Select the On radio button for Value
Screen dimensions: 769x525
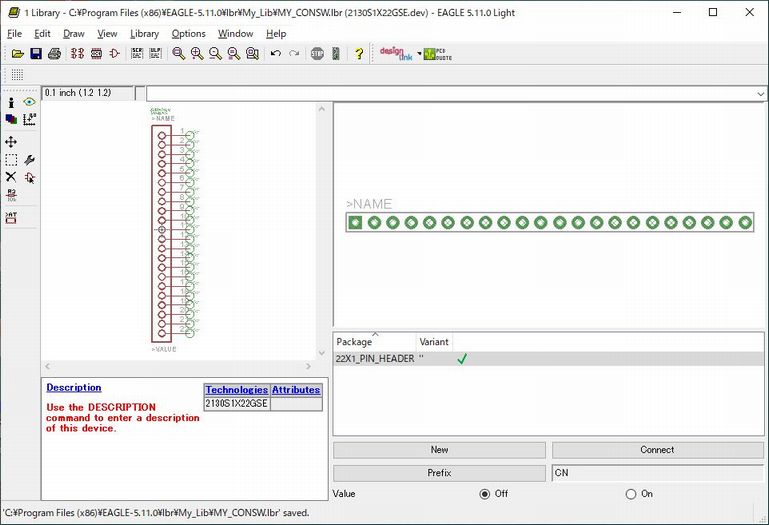click(x=631, y=494)
